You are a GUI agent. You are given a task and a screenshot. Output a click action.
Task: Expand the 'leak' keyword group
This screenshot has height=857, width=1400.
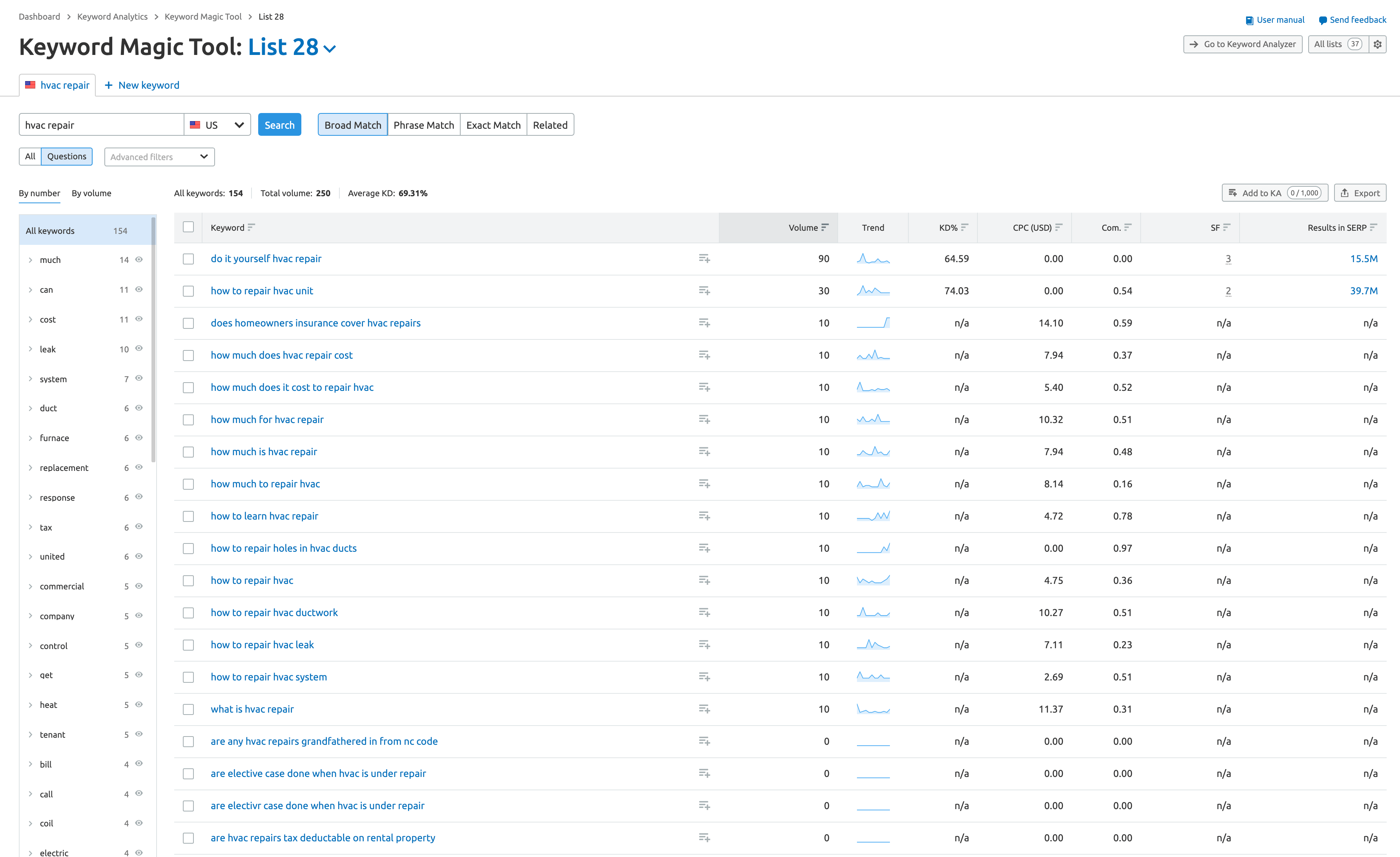point(30,349)
